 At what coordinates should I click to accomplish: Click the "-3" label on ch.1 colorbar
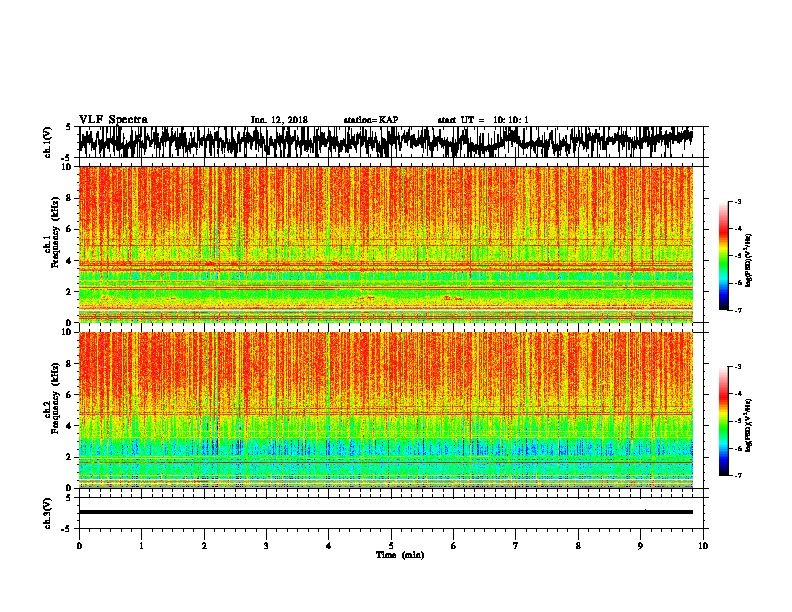point(737,201)
